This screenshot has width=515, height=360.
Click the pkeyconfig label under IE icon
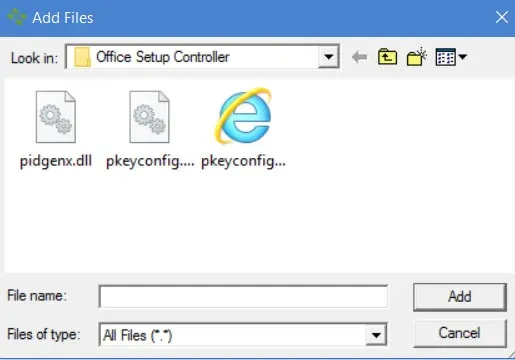click(243, 162)
